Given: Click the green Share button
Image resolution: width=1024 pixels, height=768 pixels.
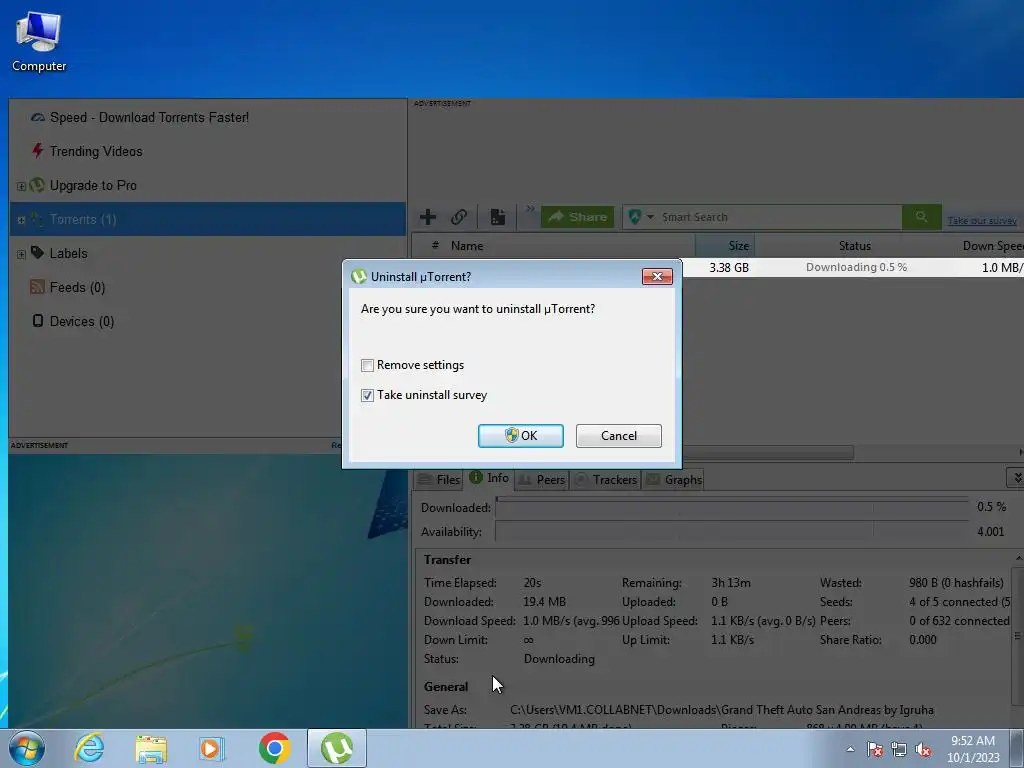Looking at the screenshot, I should click(577, 217).
